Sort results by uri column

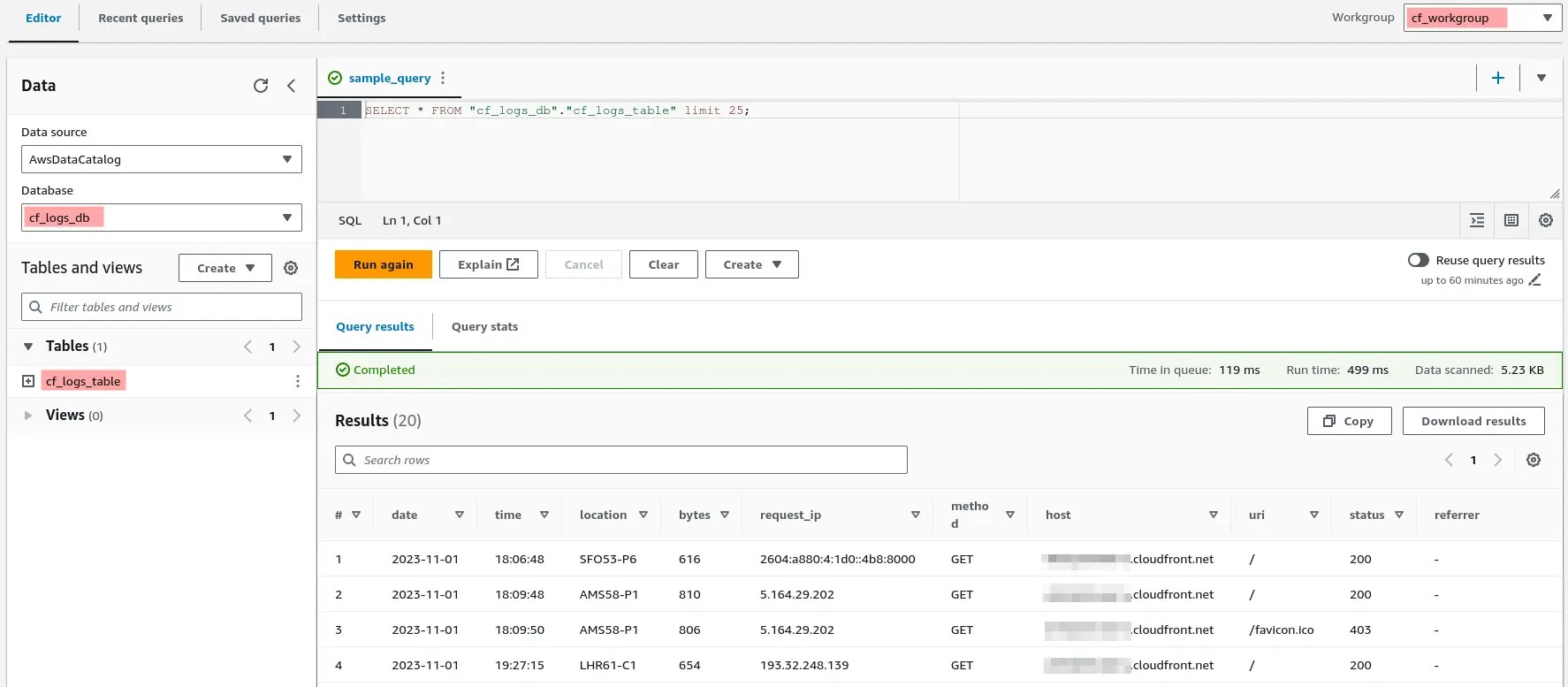(1314, 515)
